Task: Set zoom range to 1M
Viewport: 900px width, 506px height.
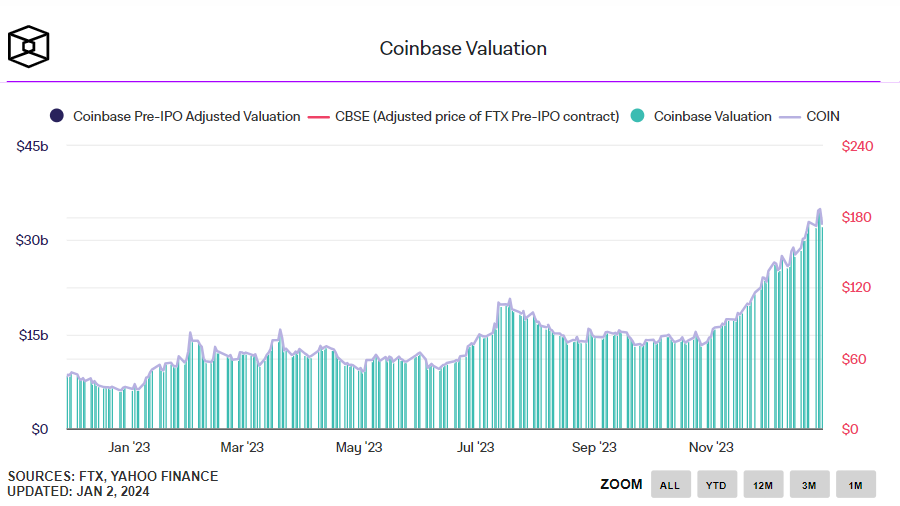Action: pyautogui.click(x=856, y=484)
